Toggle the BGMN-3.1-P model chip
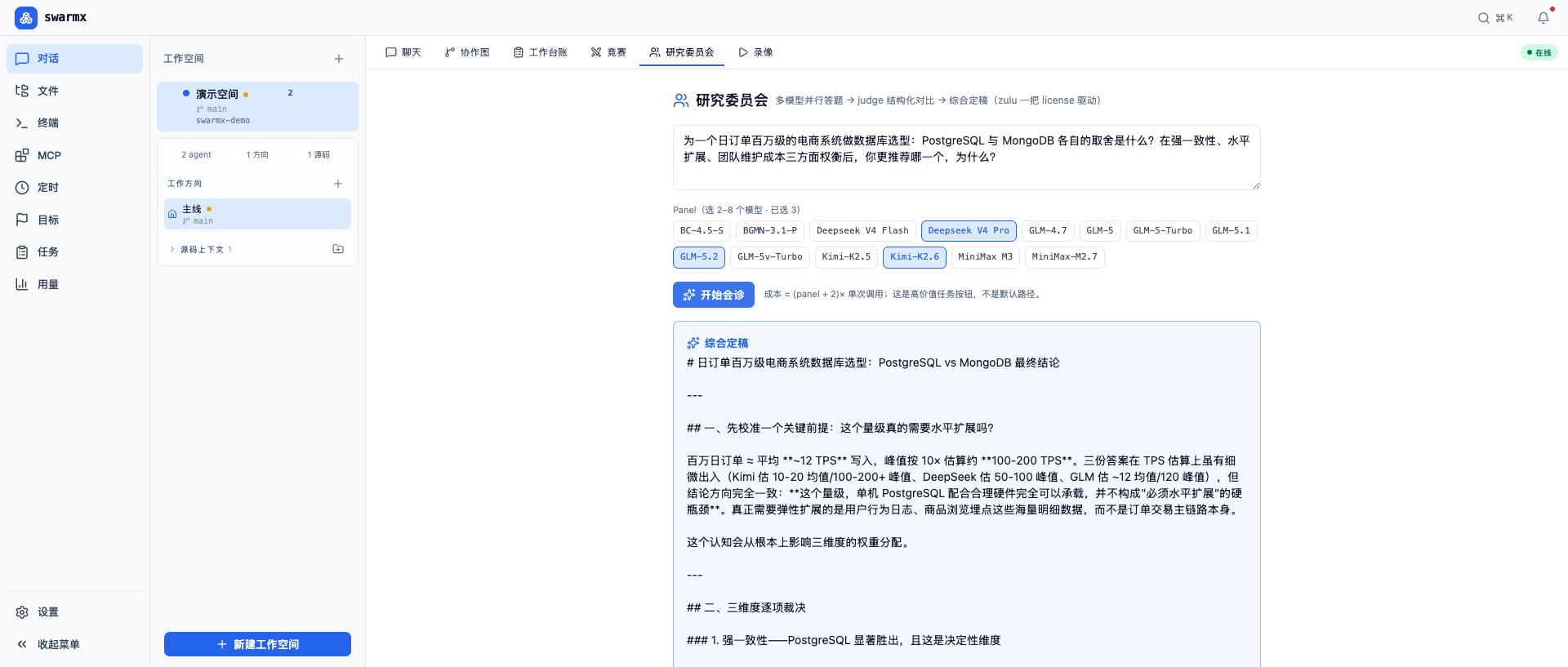Screen dimensions: 1568x667 click(770, 231)
